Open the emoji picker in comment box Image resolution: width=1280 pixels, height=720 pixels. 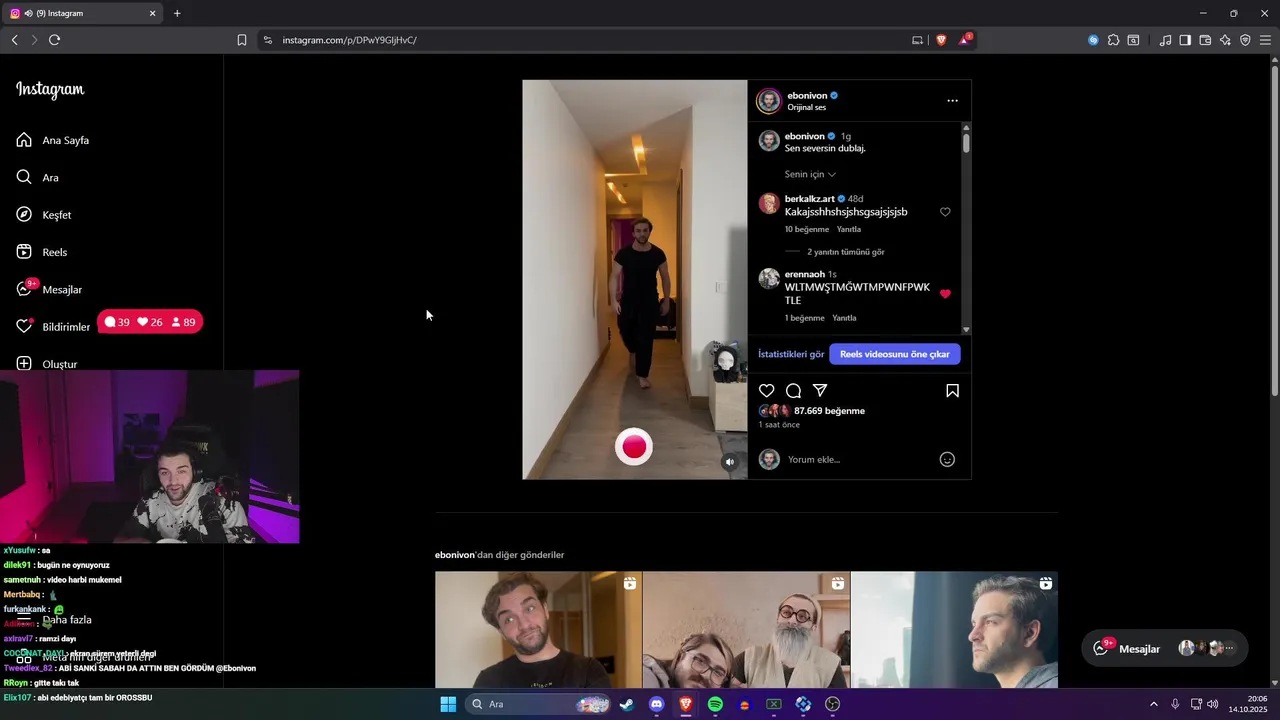pyautogui.click(x=947, y=460)
